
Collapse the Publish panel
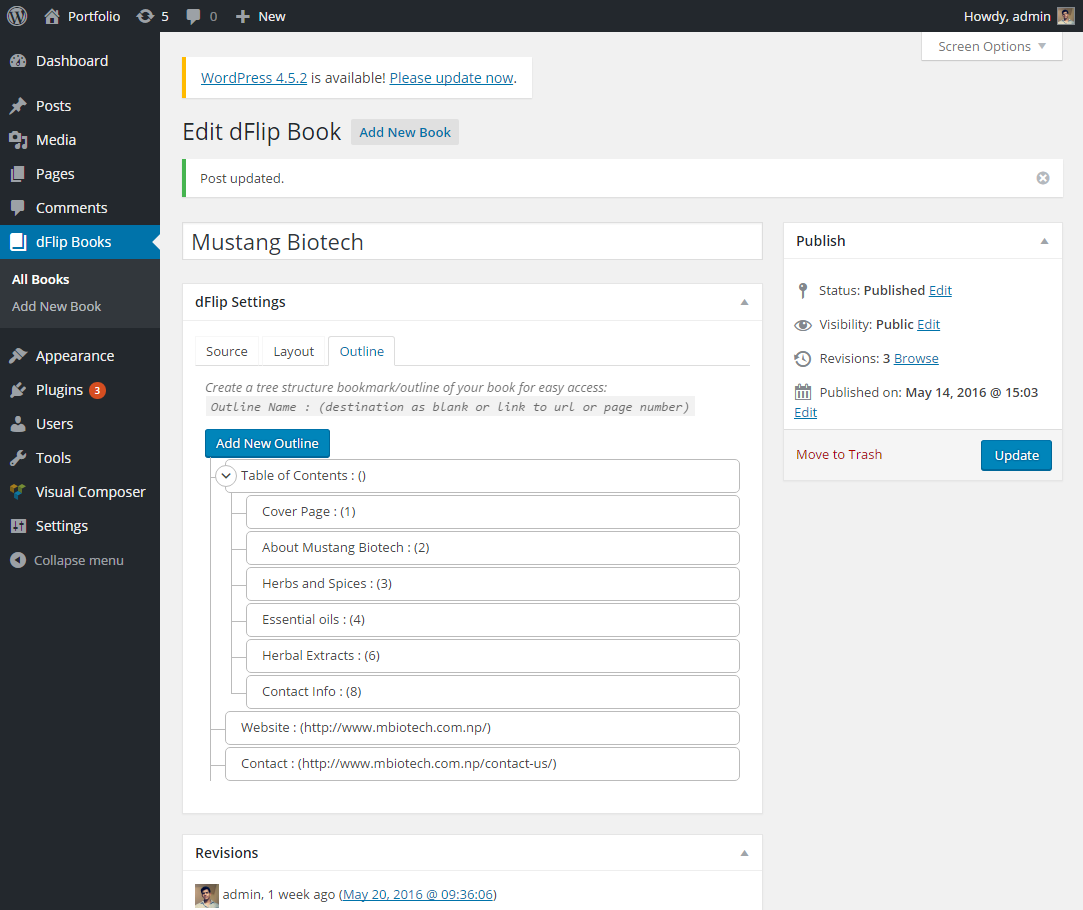tap(1043, 241)
